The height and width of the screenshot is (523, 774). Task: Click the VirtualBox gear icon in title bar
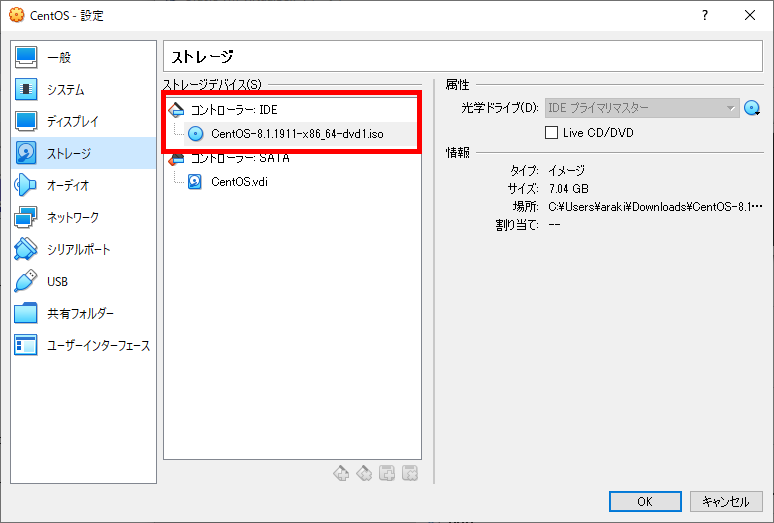pos(16,15)
